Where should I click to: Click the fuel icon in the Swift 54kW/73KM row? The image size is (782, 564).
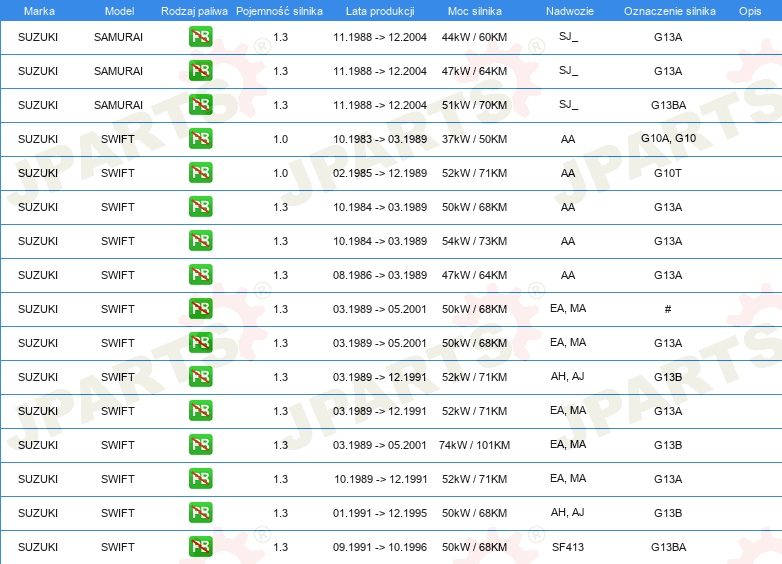[x=200, y=240]
